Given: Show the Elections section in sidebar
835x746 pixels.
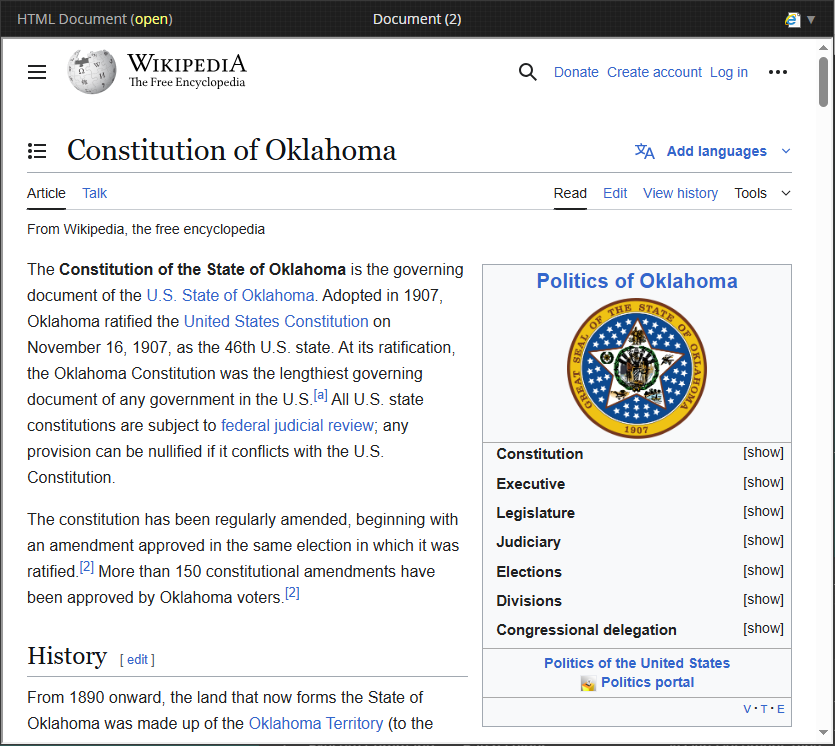Looking at the screenshot, I should 763,570.
